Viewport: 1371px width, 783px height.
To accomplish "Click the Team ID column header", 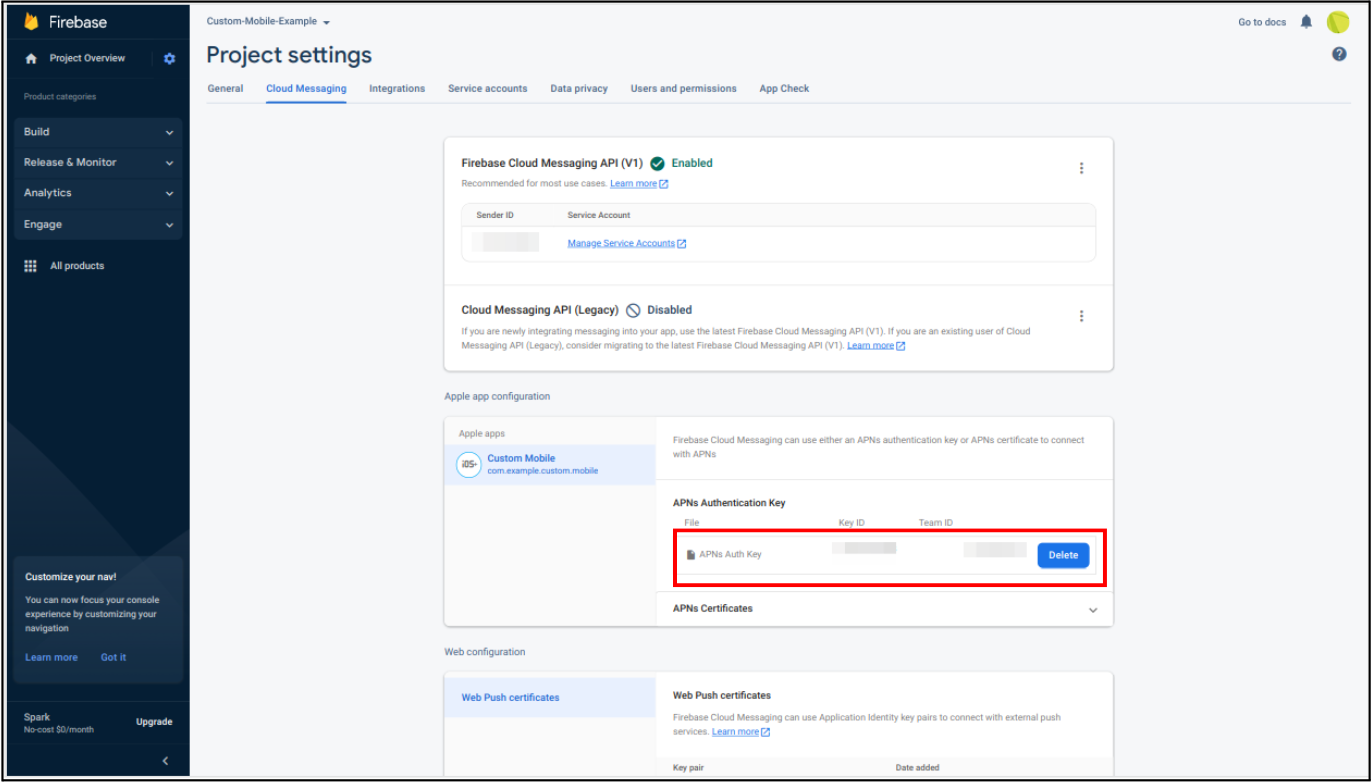I will coord(936,523).
